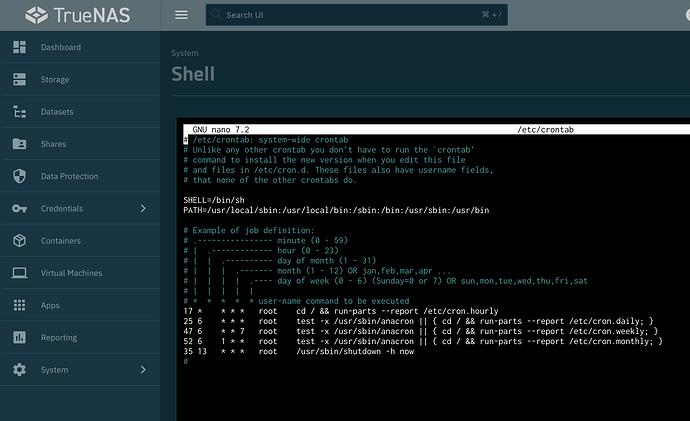Click the cron.hourly crontab entry line
The width and height of the screenshot is (690, 421).
click(x=341, y=311)
